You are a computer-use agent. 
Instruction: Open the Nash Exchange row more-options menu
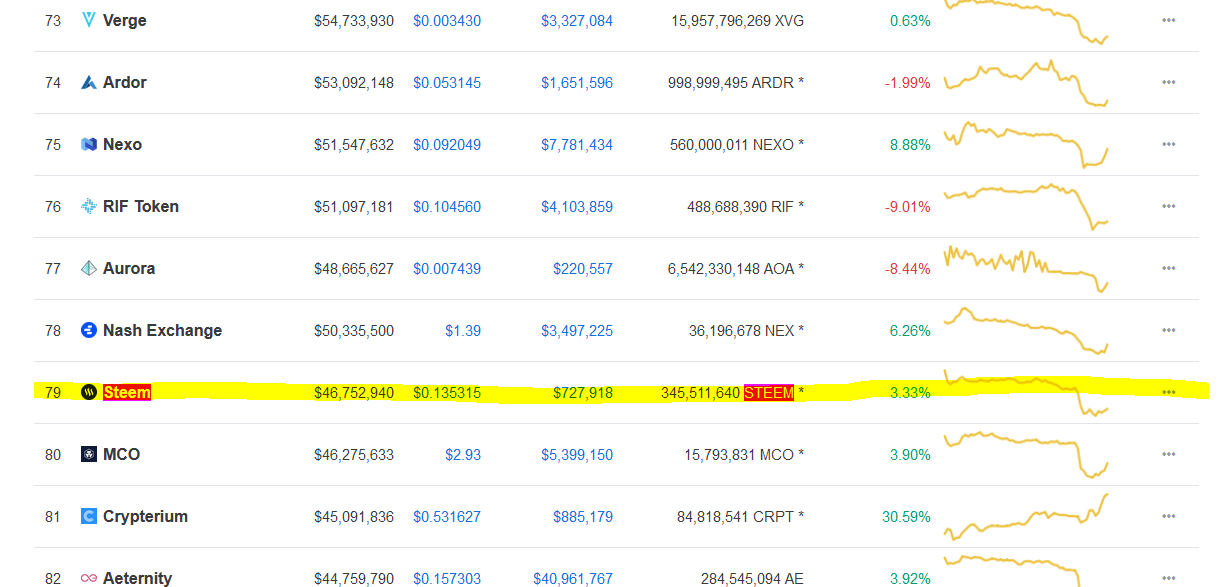[x=1168, y=330]
